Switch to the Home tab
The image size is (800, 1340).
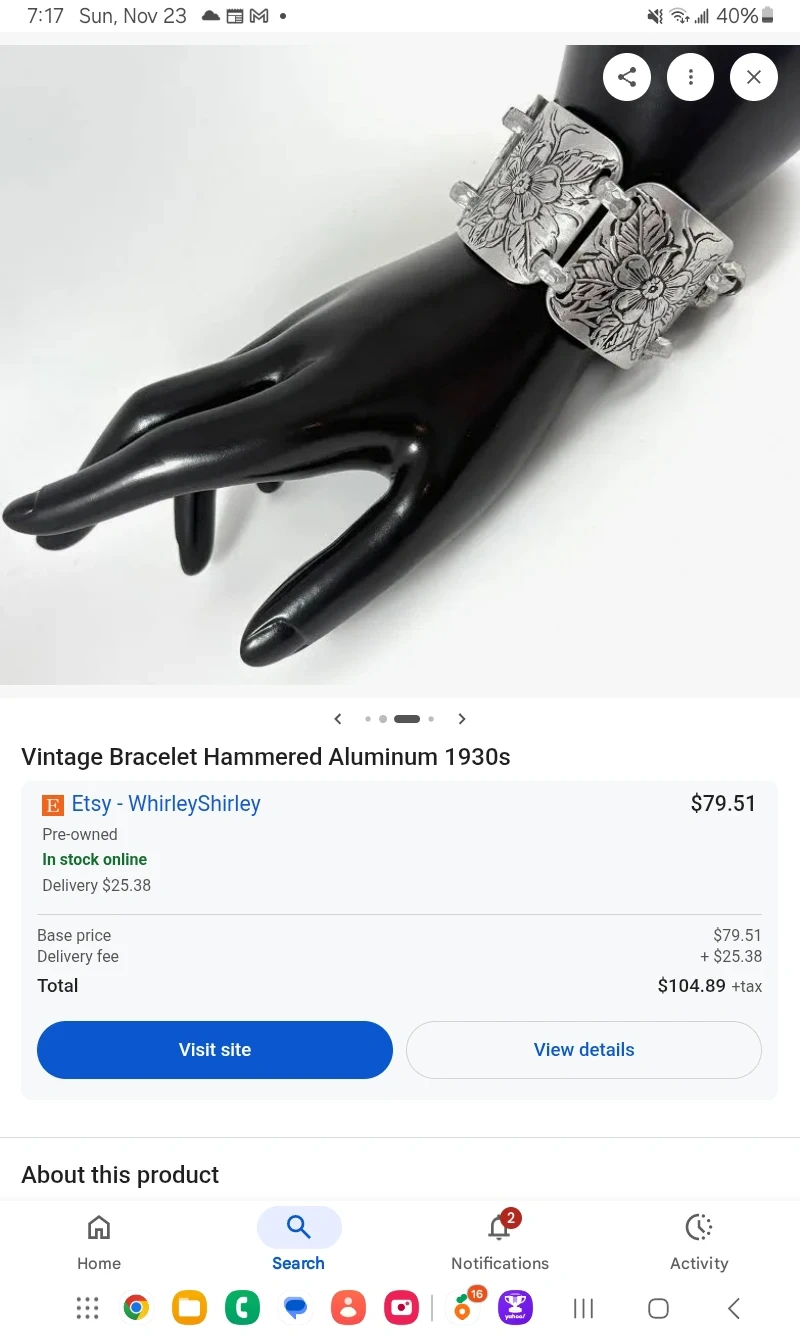pyautogui.click(x=99, y=1241)
